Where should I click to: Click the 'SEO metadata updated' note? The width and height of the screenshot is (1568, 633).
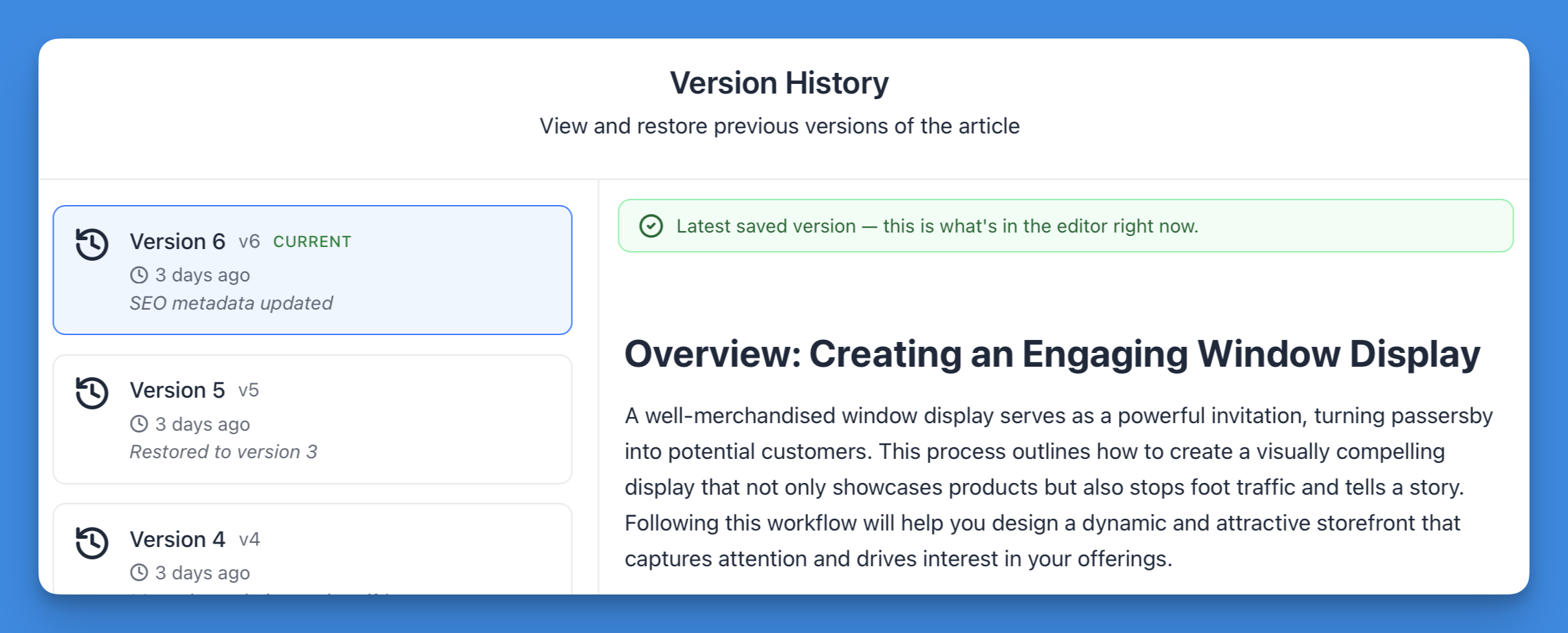[x=231, y=303]
